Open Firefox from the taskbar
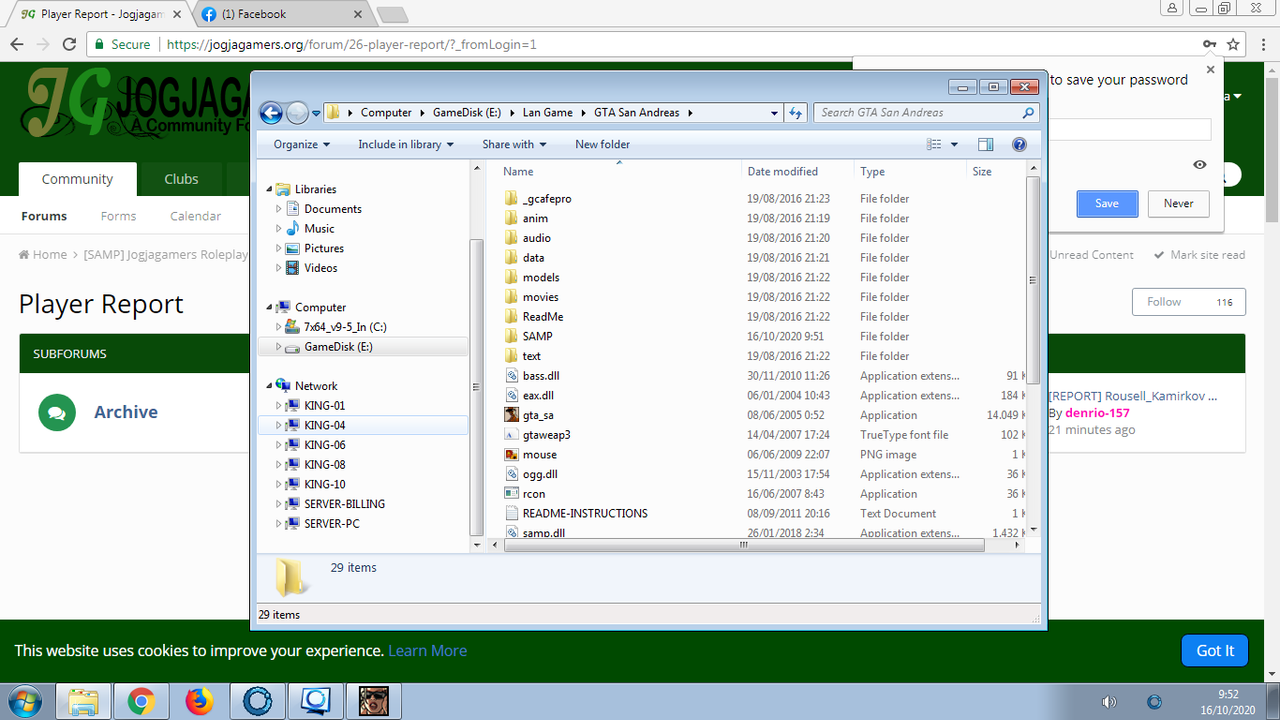The height and width of the screenshot is (720, 1280). click(200, 702)
